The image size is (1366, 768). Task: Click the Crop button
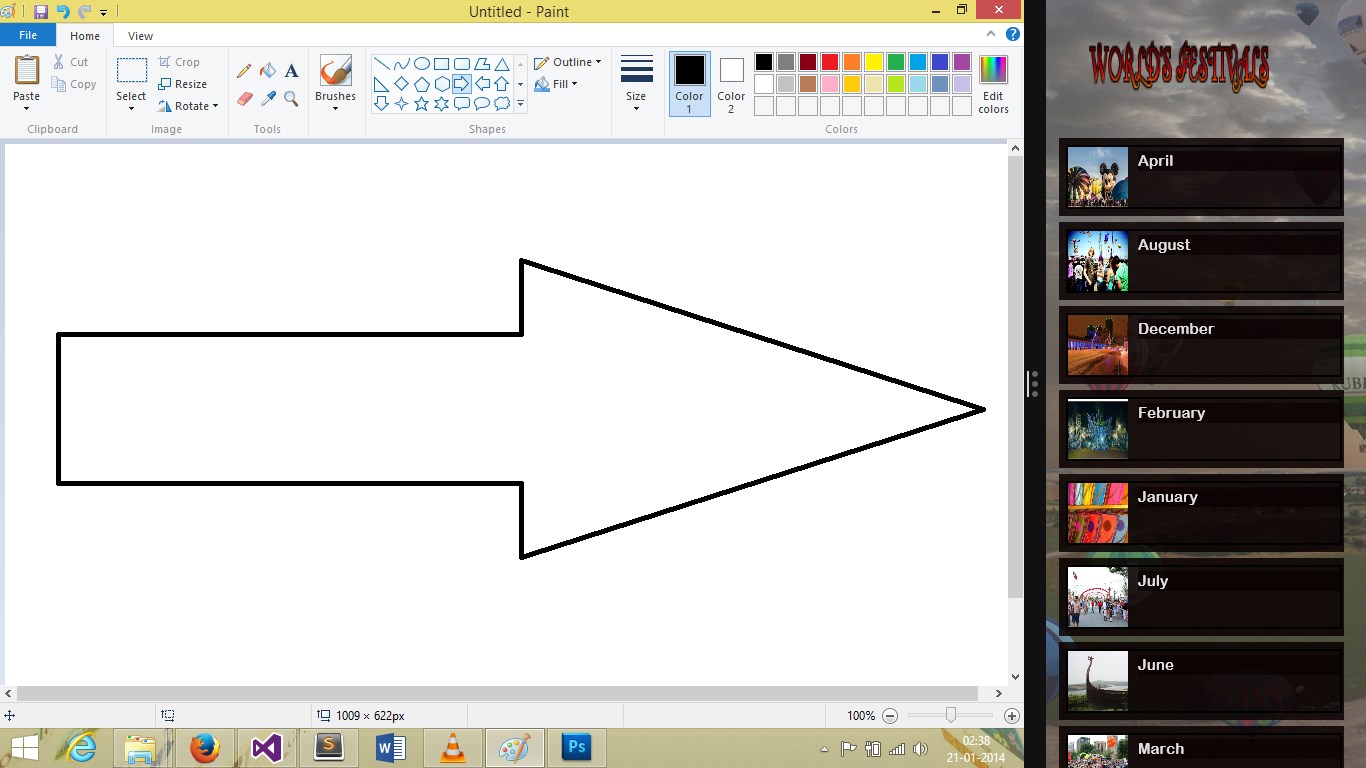click(x=179, y=62)
